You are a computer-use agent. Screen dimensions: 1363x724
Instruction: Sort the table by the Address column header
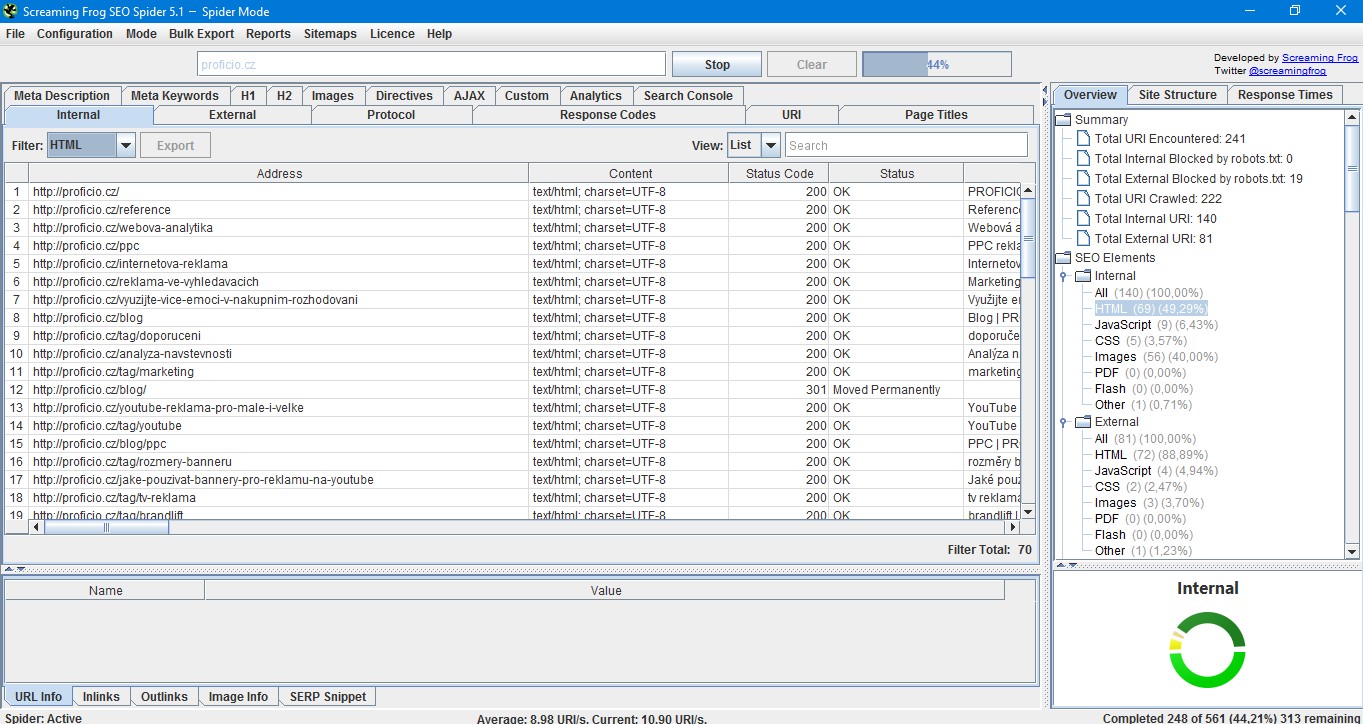[x=279, y=174]
